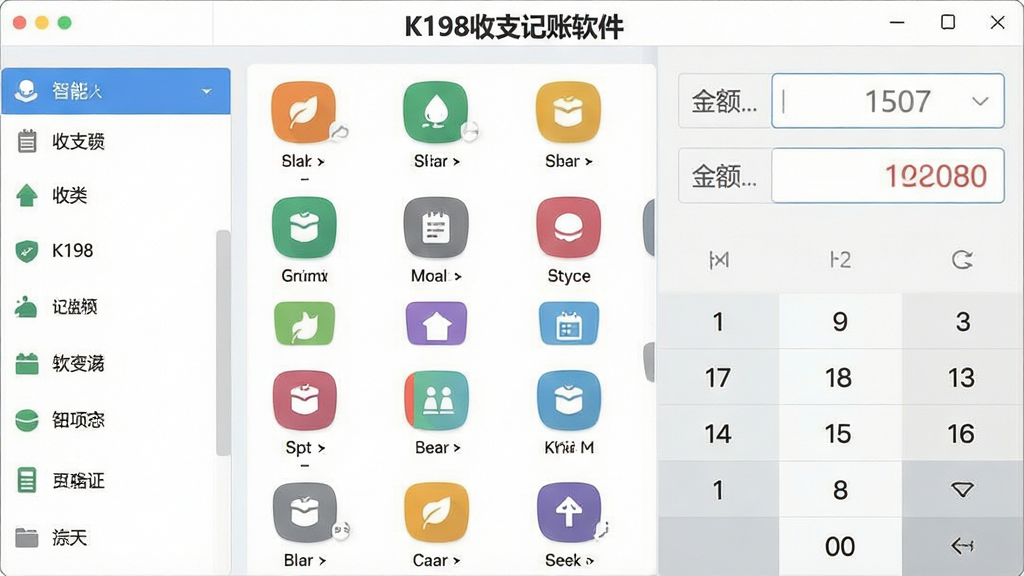Select the green droplet category icon
Viewport: 1024px width, 576px height.
[x=436, y=112]
